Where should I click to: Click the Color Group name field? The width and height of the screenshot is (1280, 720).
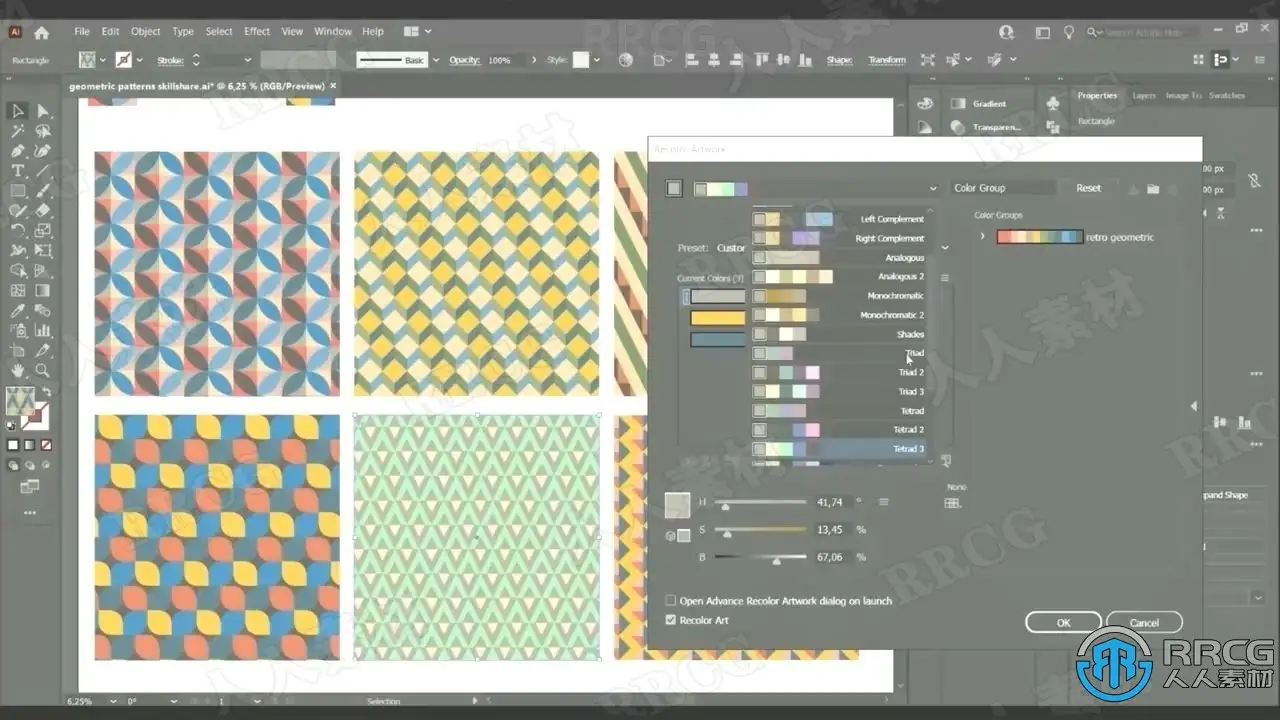(1003, 188)
